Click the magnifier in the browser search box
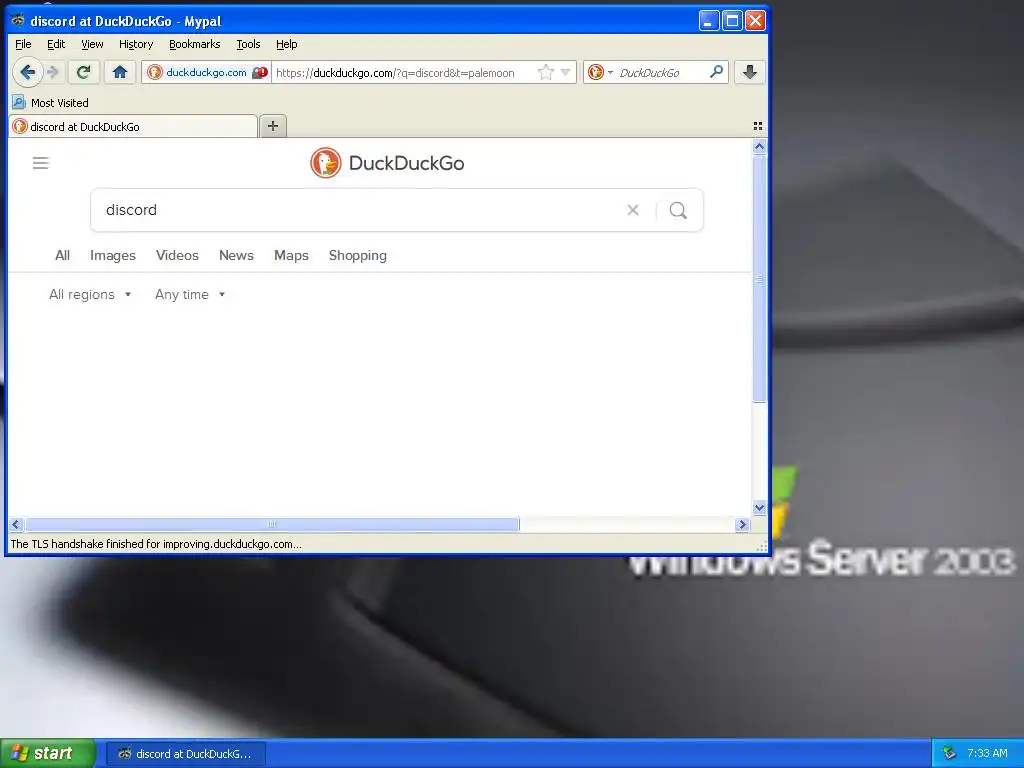Viewport: 1024px width, 768px height. pos(716,72)
